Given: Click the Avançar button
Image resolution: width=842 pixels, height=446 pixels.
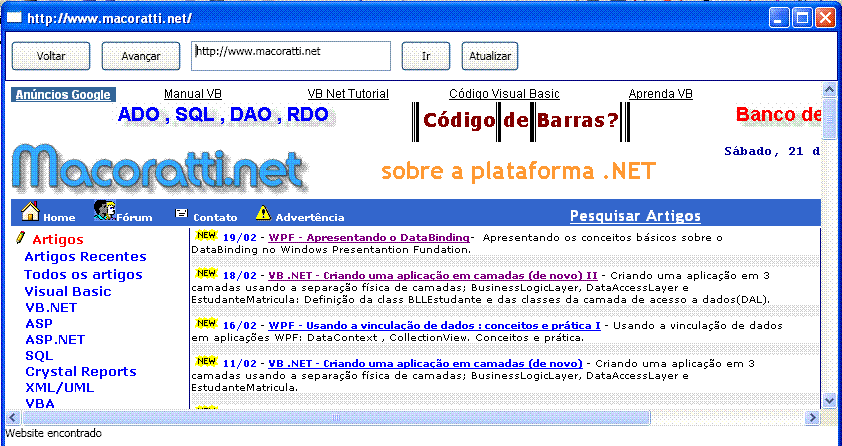Looking at the screenshot, I should pos(141,56).
